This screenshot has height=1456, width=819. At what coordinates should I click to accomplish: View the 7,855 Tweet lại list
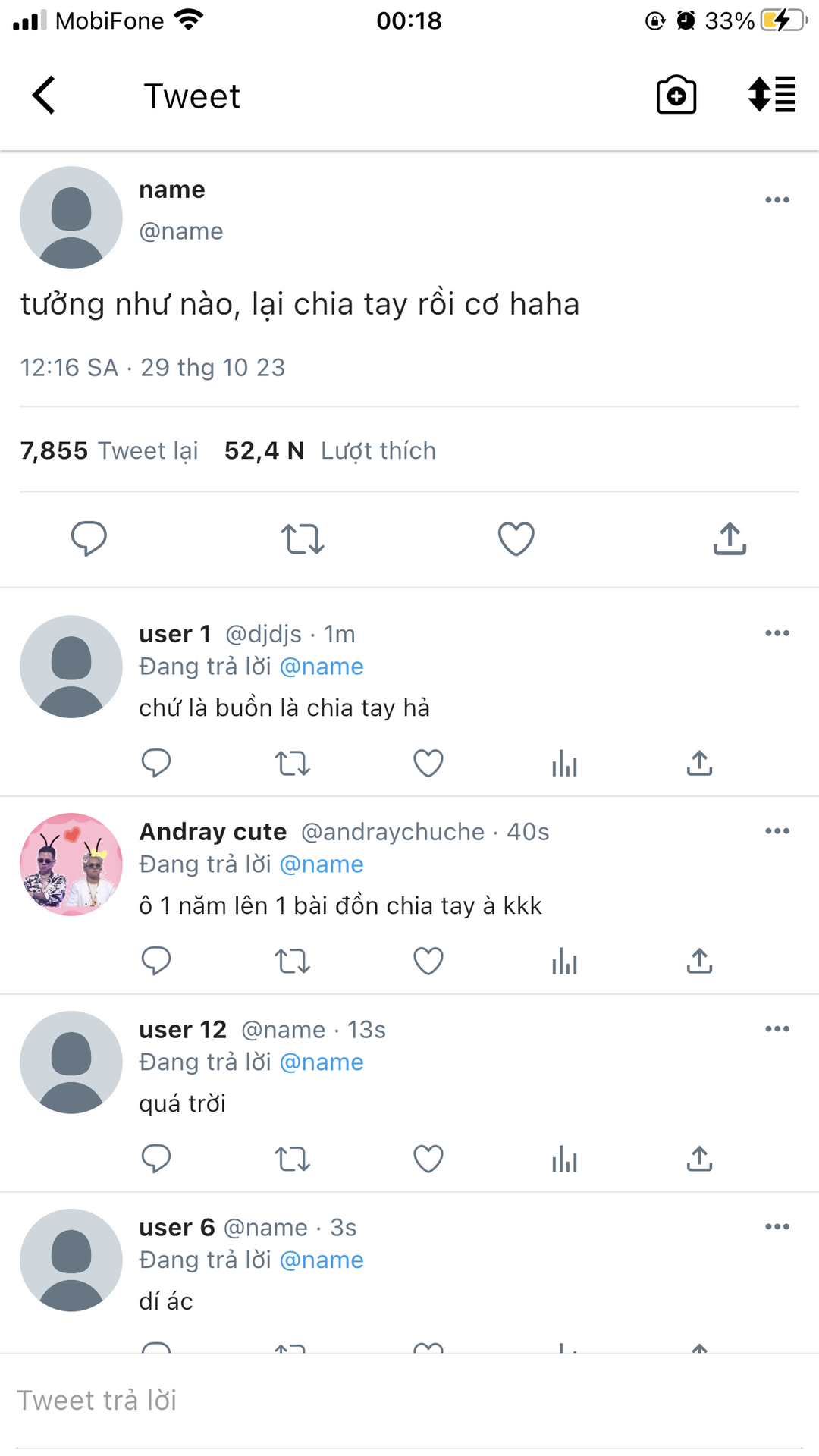(109, 450)
